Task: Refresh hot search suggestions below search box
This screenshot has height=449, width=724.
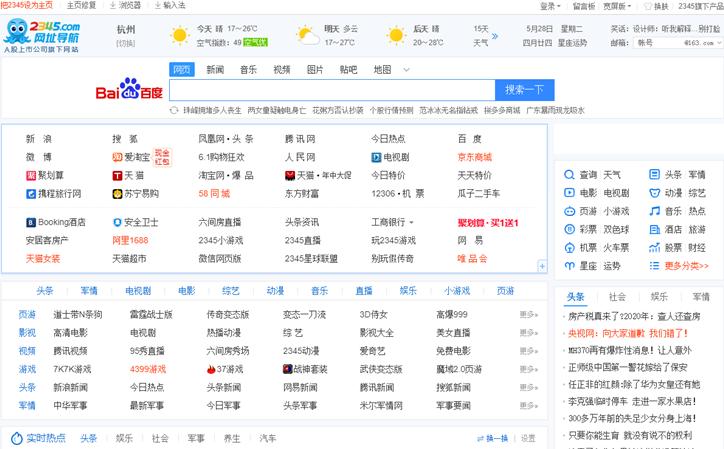Action: 174,110
